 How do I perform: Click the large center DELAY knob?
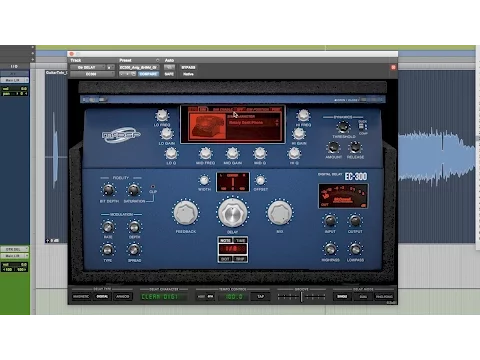coord(233,213)
